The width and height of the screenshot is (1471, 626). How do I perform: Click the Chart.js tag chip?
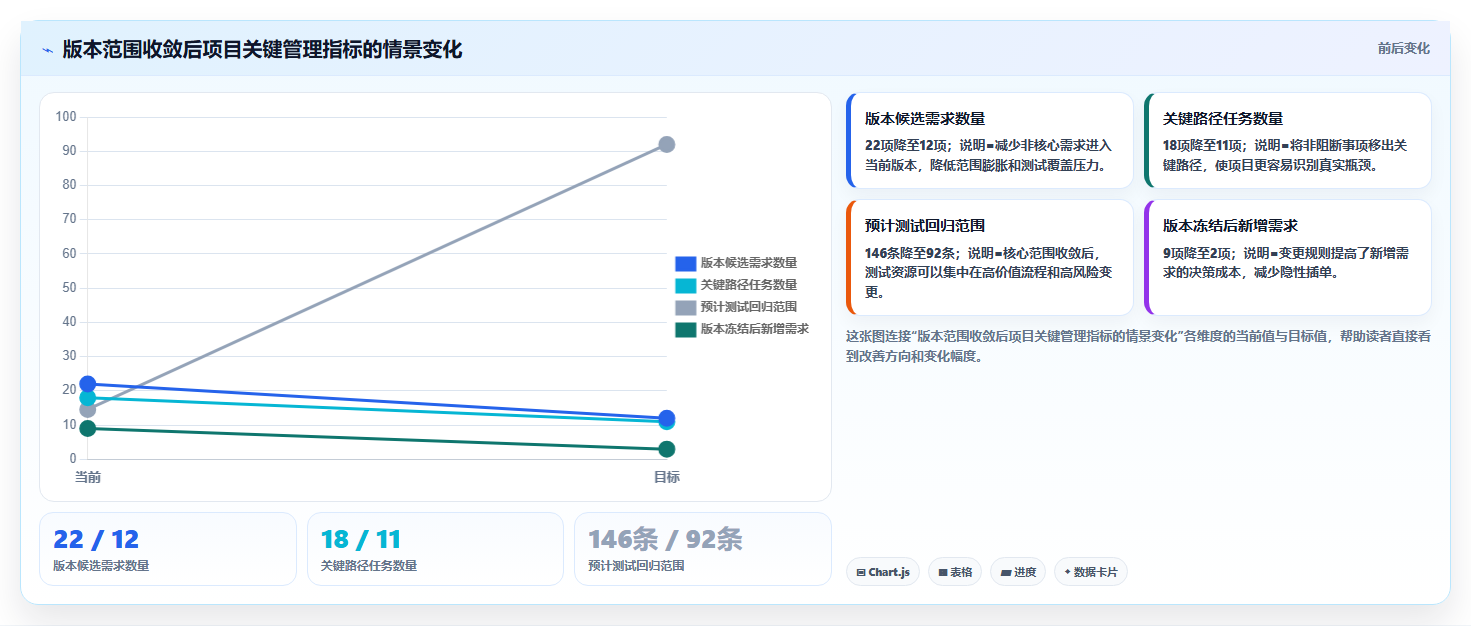882,572
